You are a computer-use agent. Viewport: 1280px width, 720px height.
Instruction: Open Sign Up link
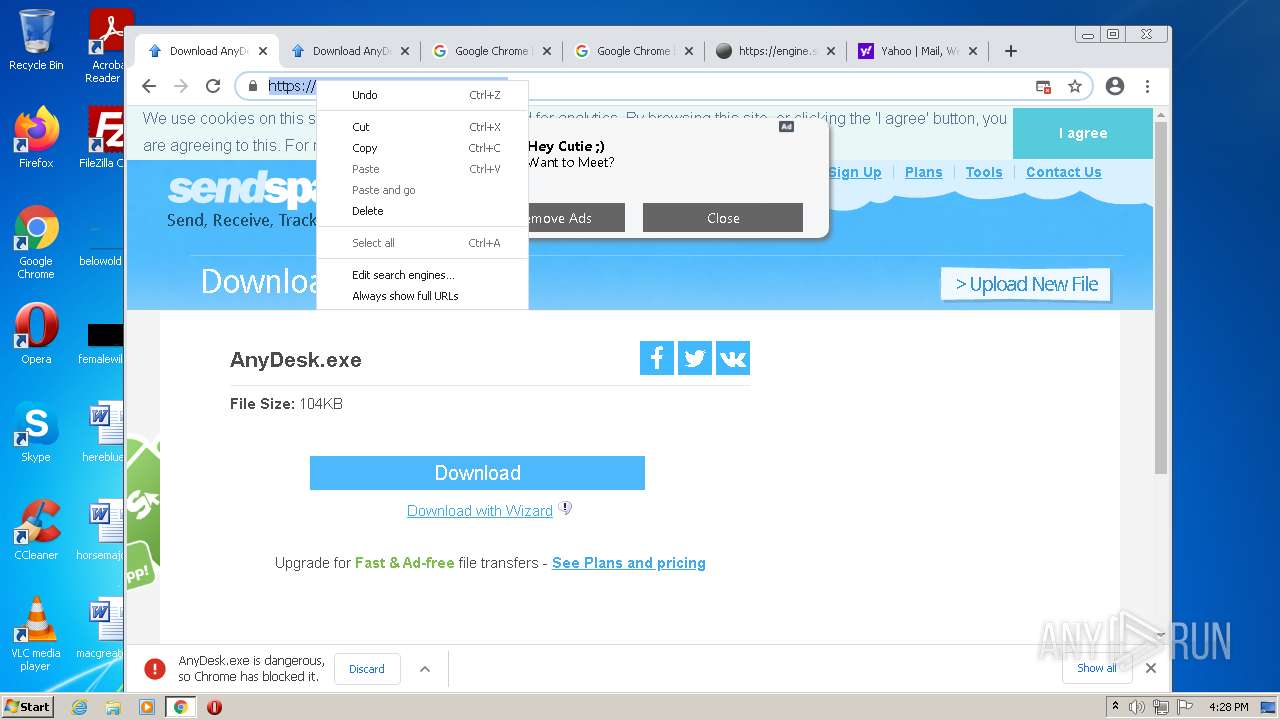[855, 172]
